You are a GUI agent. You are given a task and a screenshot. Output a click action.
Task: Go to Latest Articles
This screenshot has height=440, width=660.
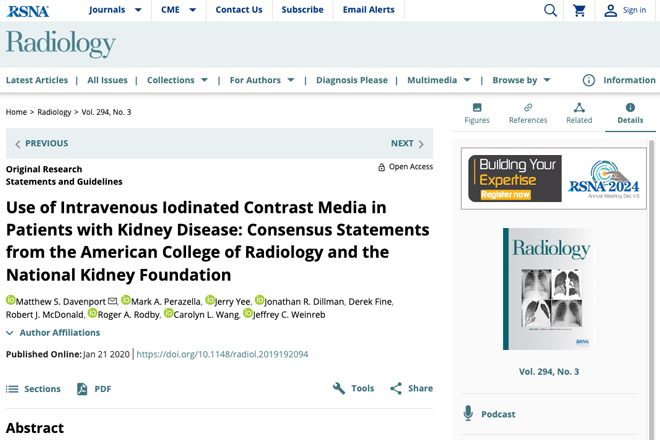(37, 80)
